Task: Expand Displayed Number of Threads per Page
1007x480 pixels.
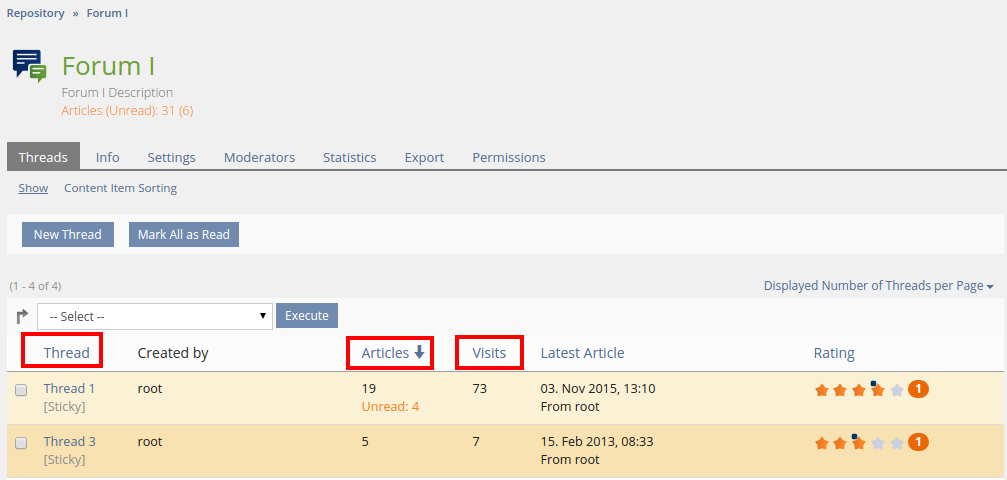Action: [878, 285]
